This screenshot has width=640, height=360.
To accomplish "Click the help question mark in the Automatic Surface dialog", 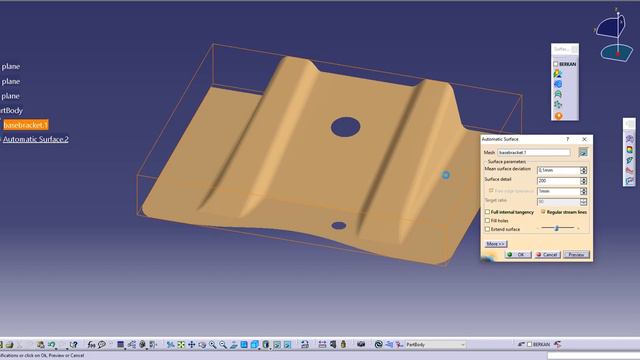I will point(567,139).
